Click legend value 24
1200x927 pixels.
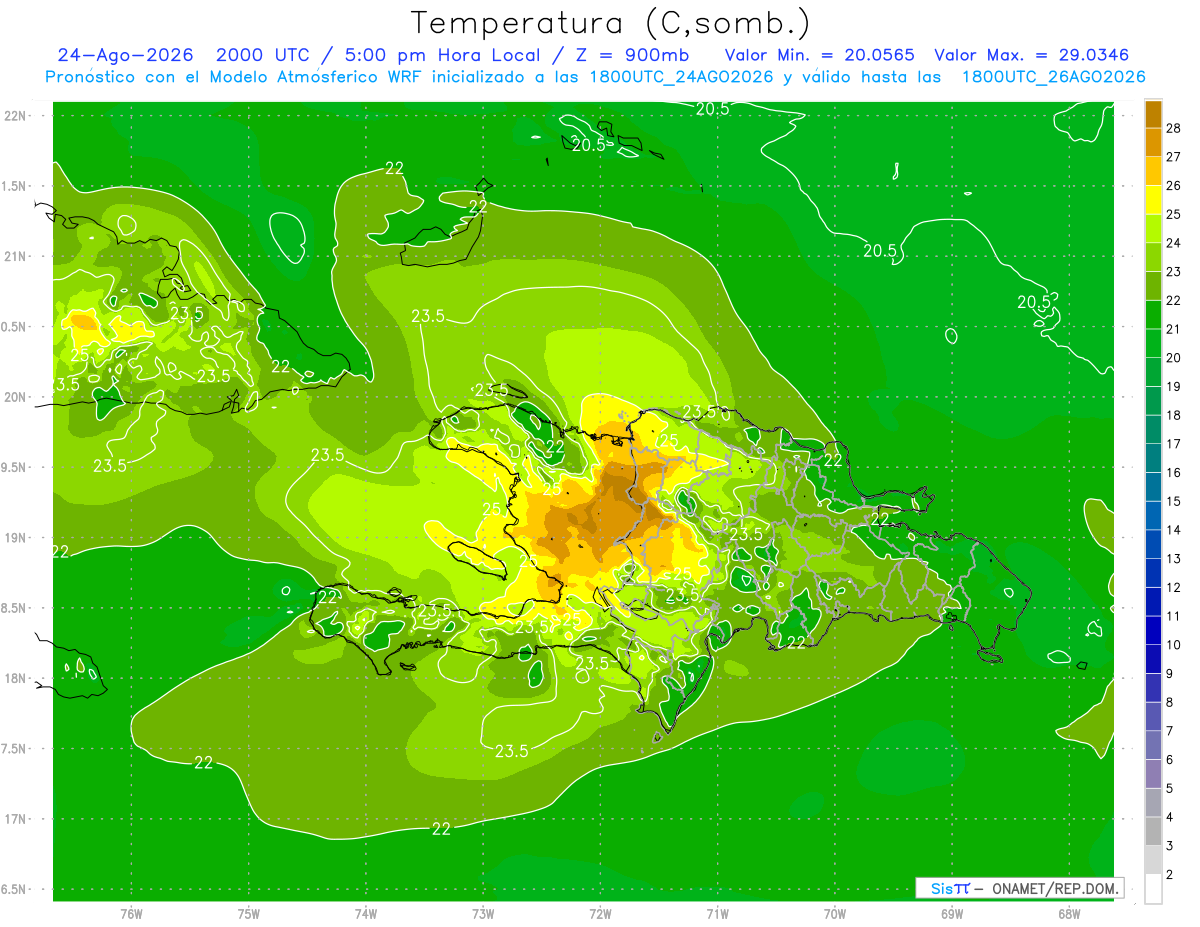(1174, 243)
